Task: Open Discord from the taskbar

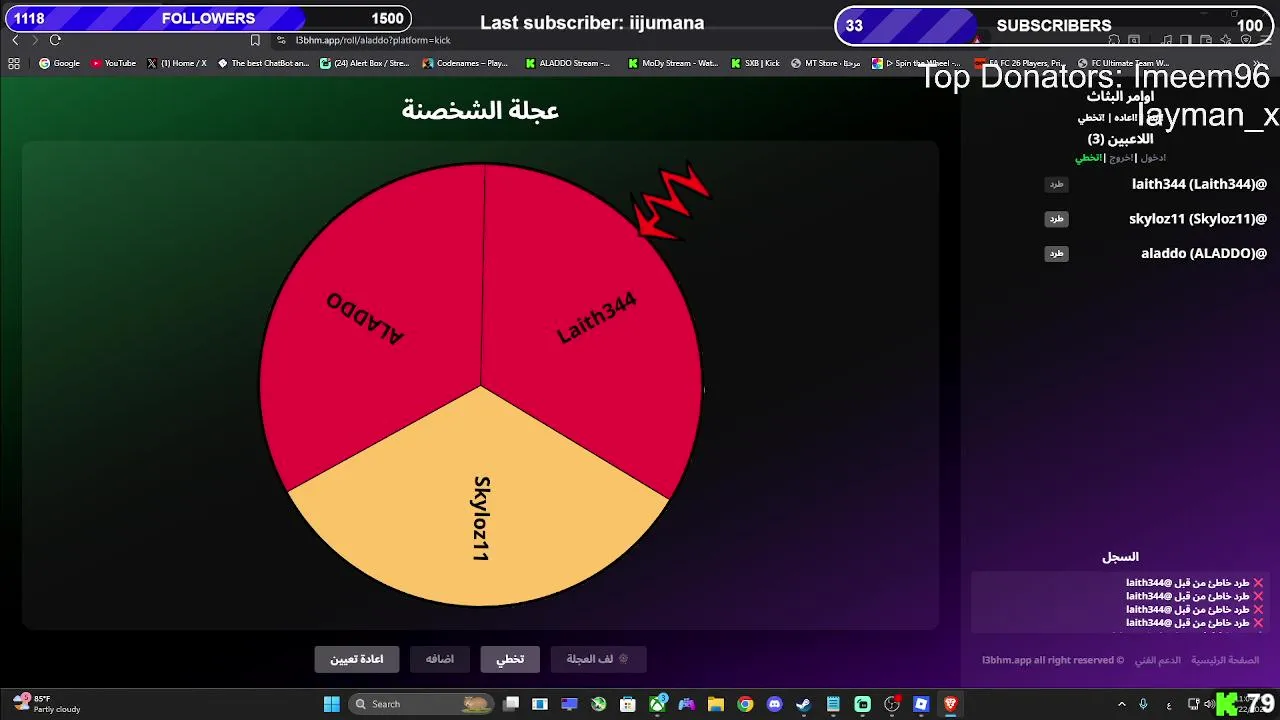Action: 774,704
